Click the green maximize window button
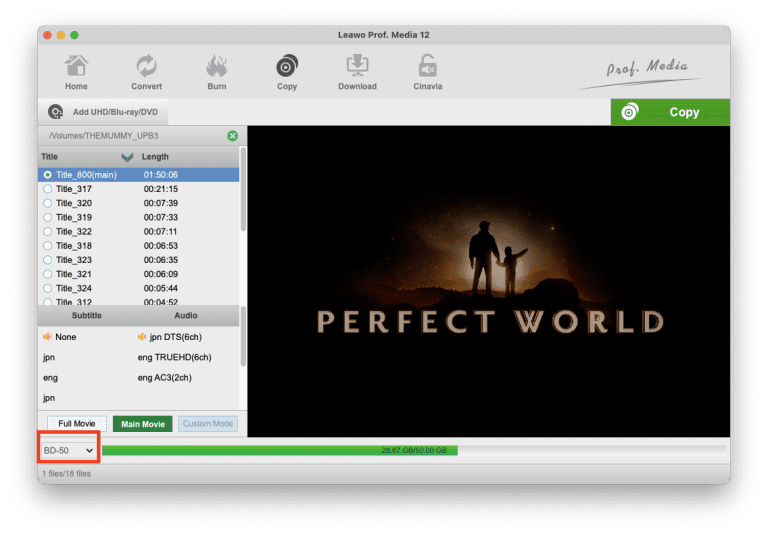Viewport: 768px width, 534px height. point(74,35)
